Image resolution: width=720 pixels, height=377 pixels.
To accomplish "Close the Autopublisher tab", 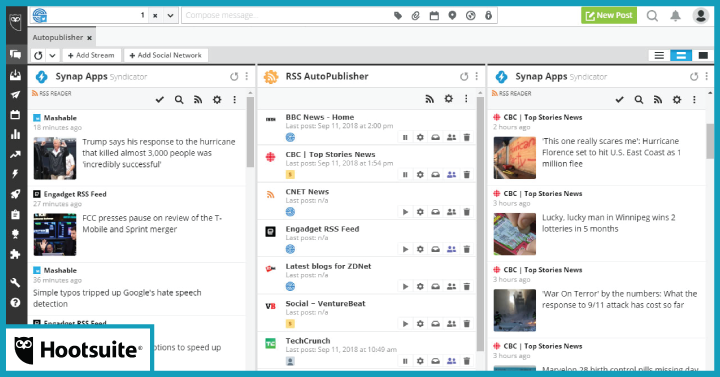I will pyautogui.click(x=90, y=38).
